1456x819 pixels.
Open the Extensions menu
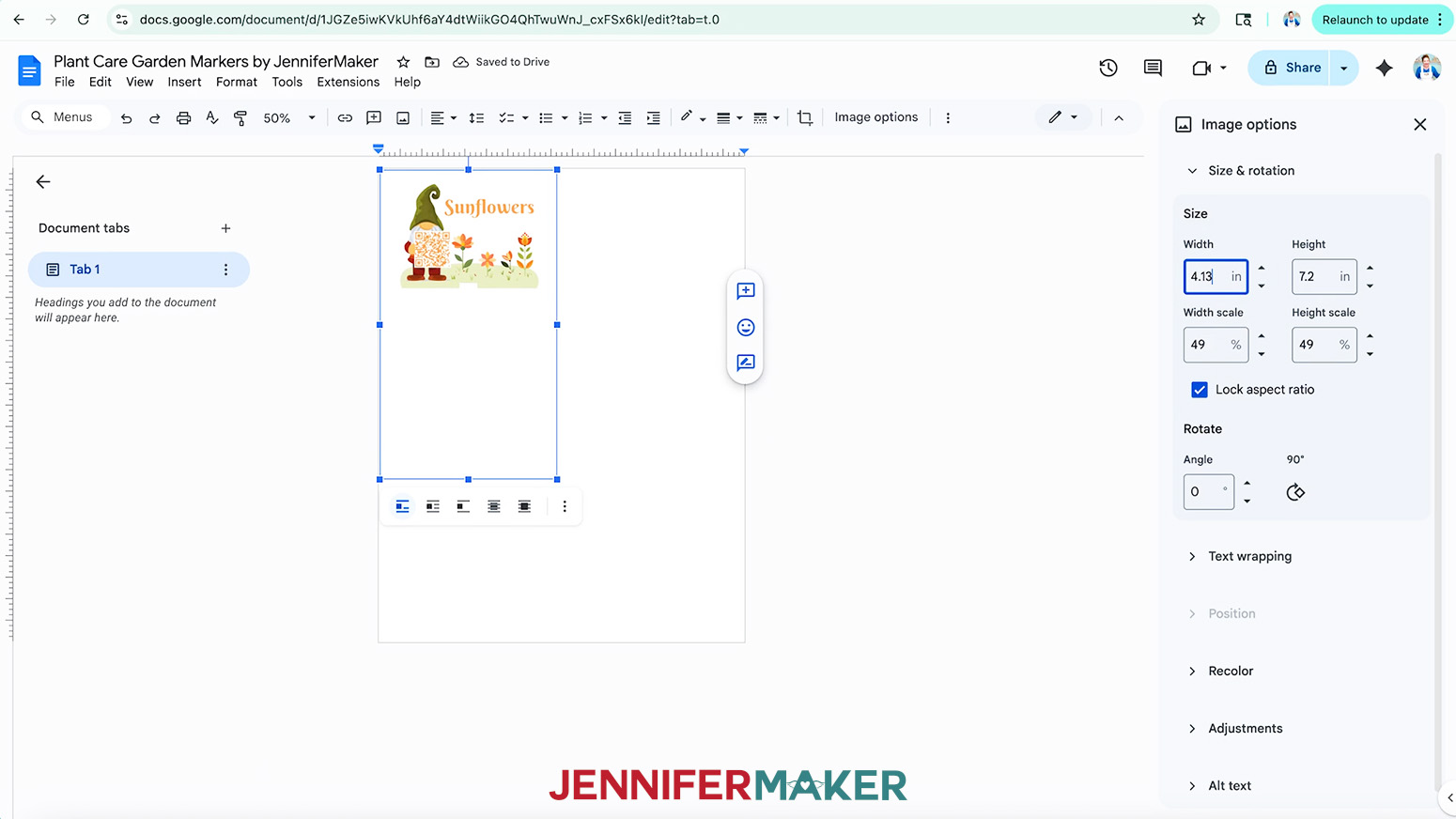point(349,82)
